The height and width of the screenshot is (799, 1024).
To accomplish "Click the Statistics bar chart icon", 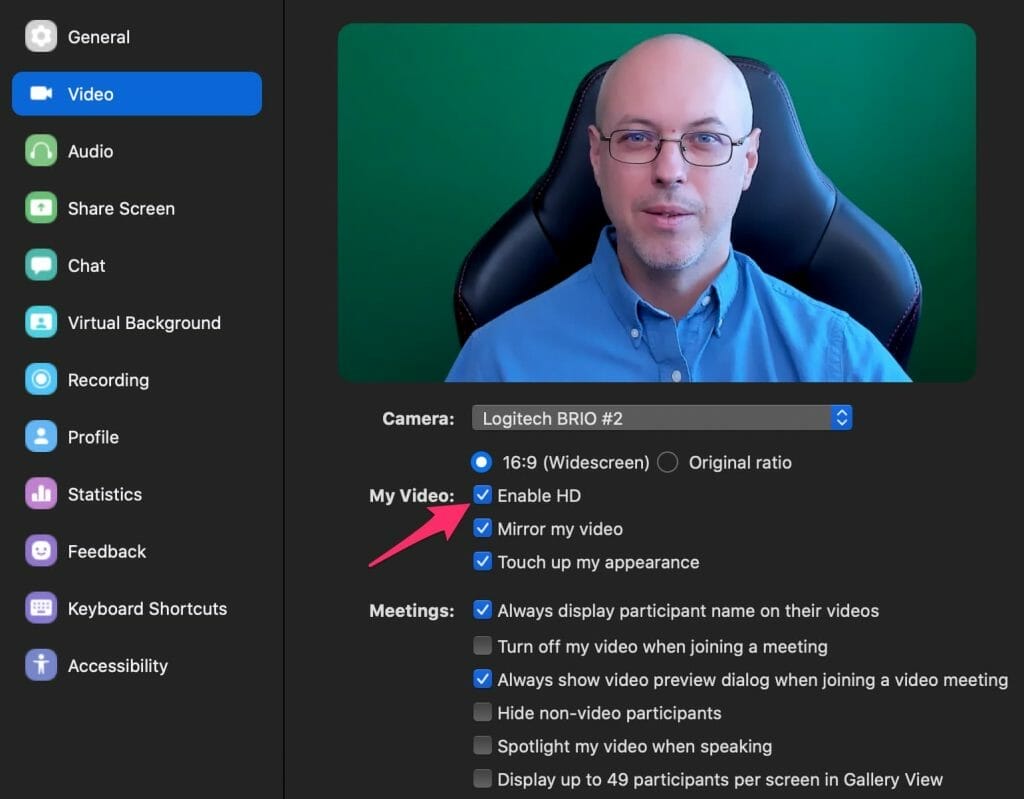I will [x=41, y=494].
